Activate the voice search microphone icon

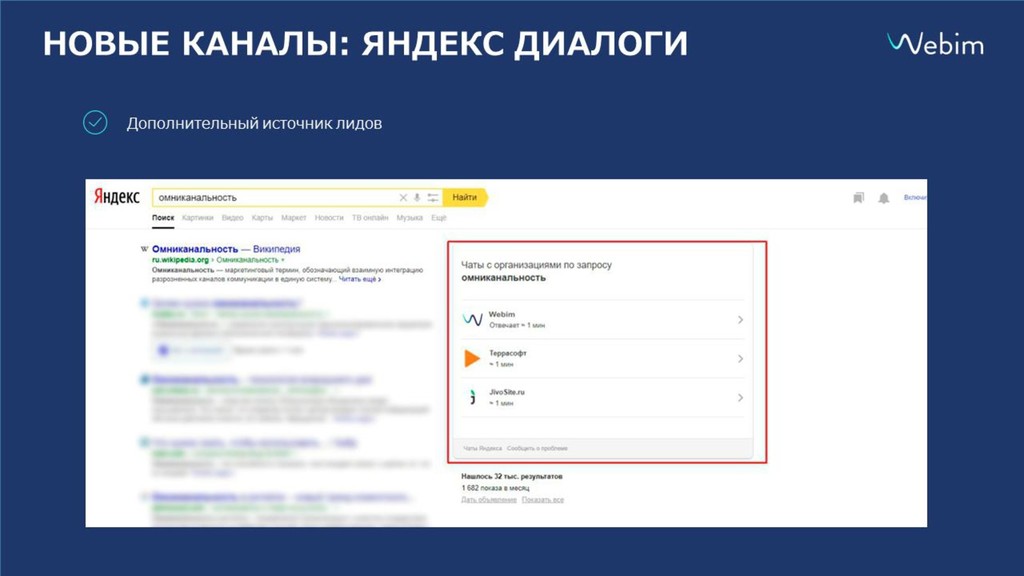[x=417, y=197]
